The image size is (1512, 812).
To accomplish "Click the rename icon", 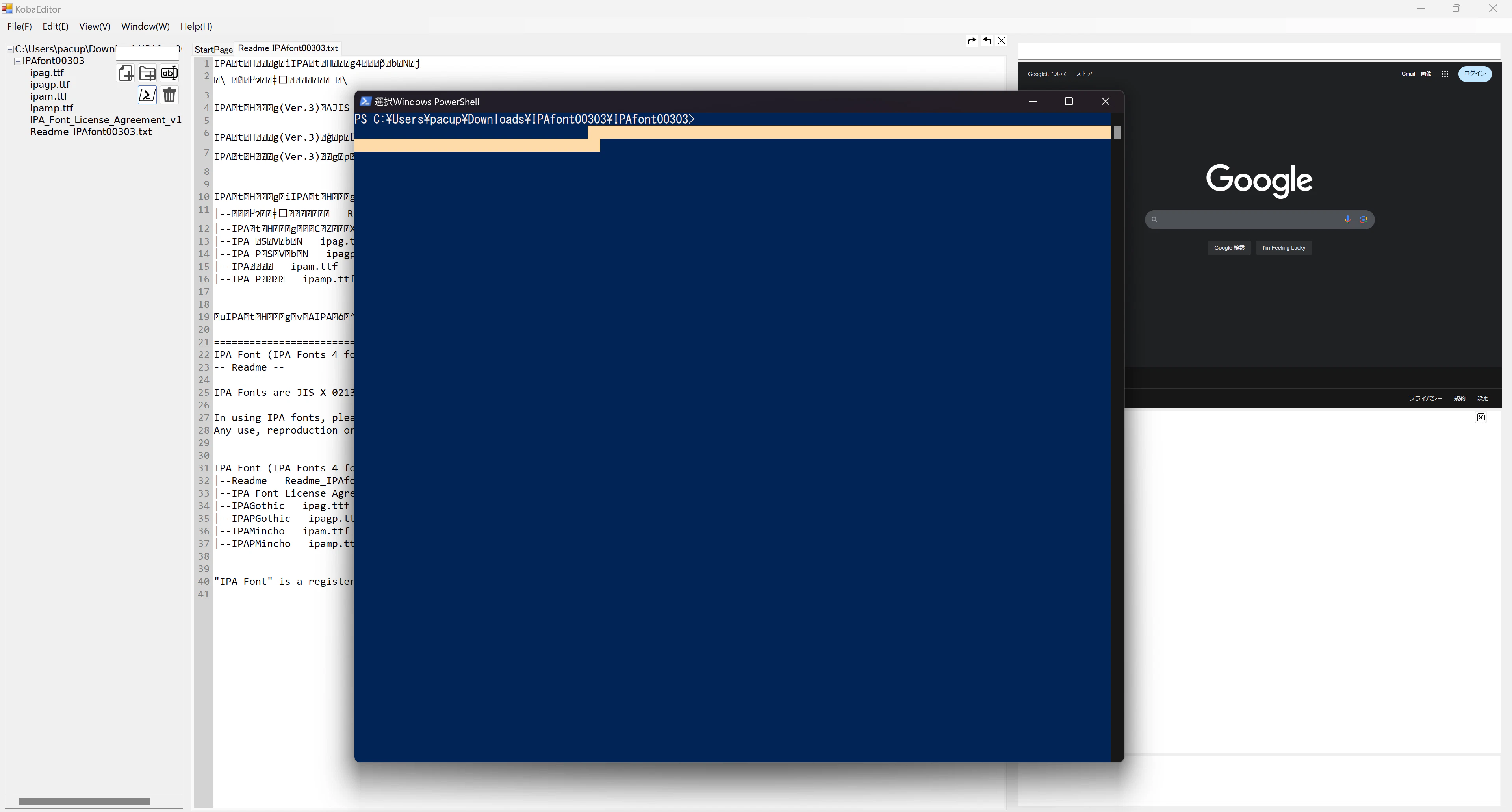I will 169,73.
